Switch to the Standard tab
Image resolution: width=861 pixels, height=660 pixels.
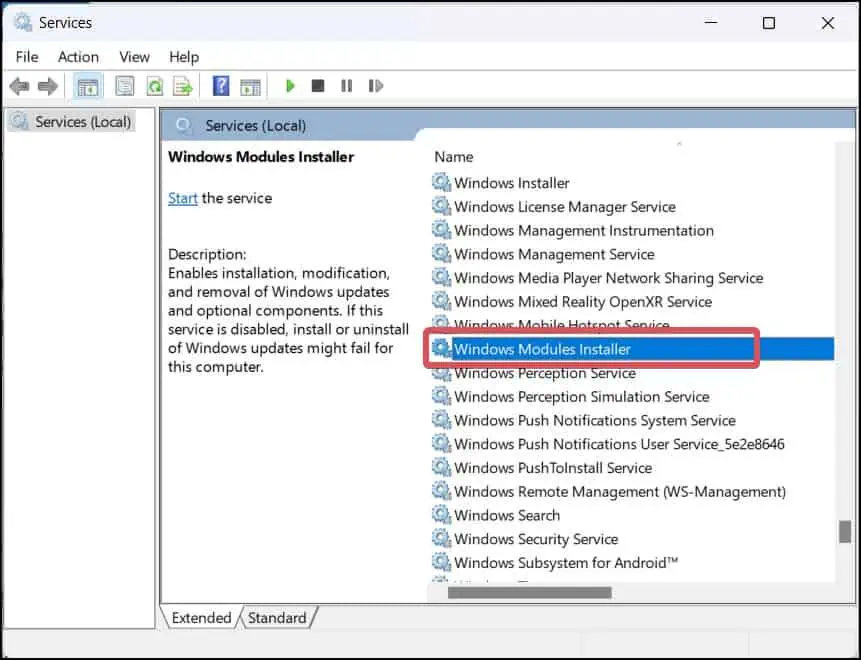click(x=277, y=618)
